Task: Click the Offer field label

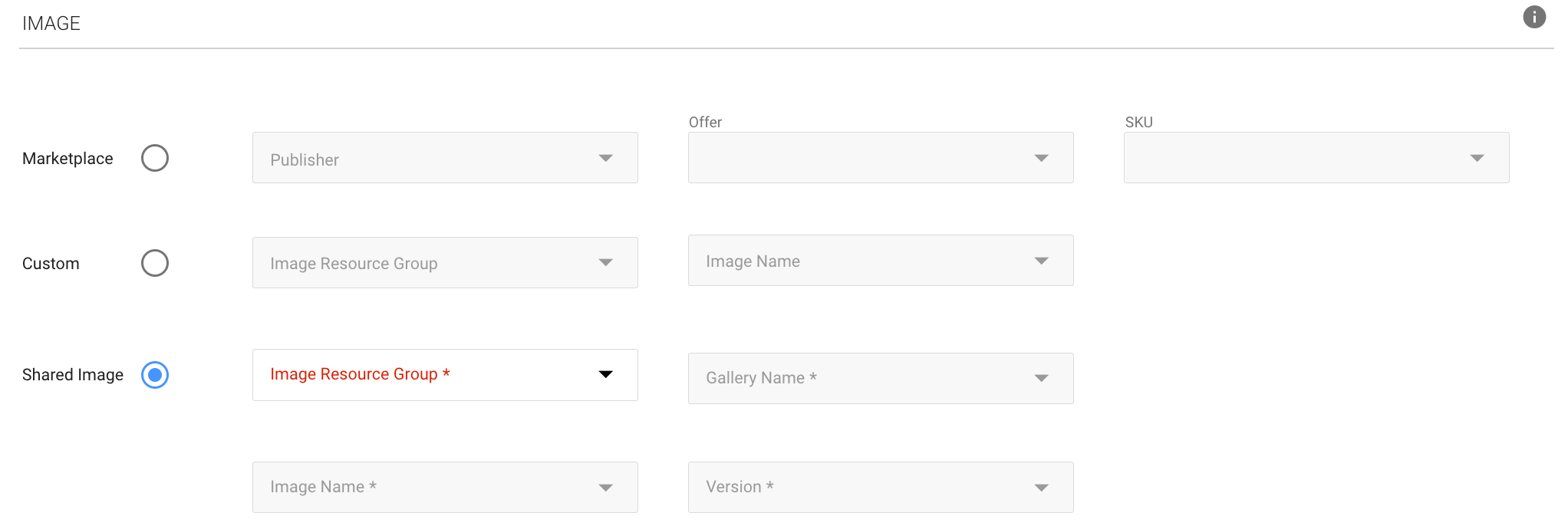Action: click(705, 122)
